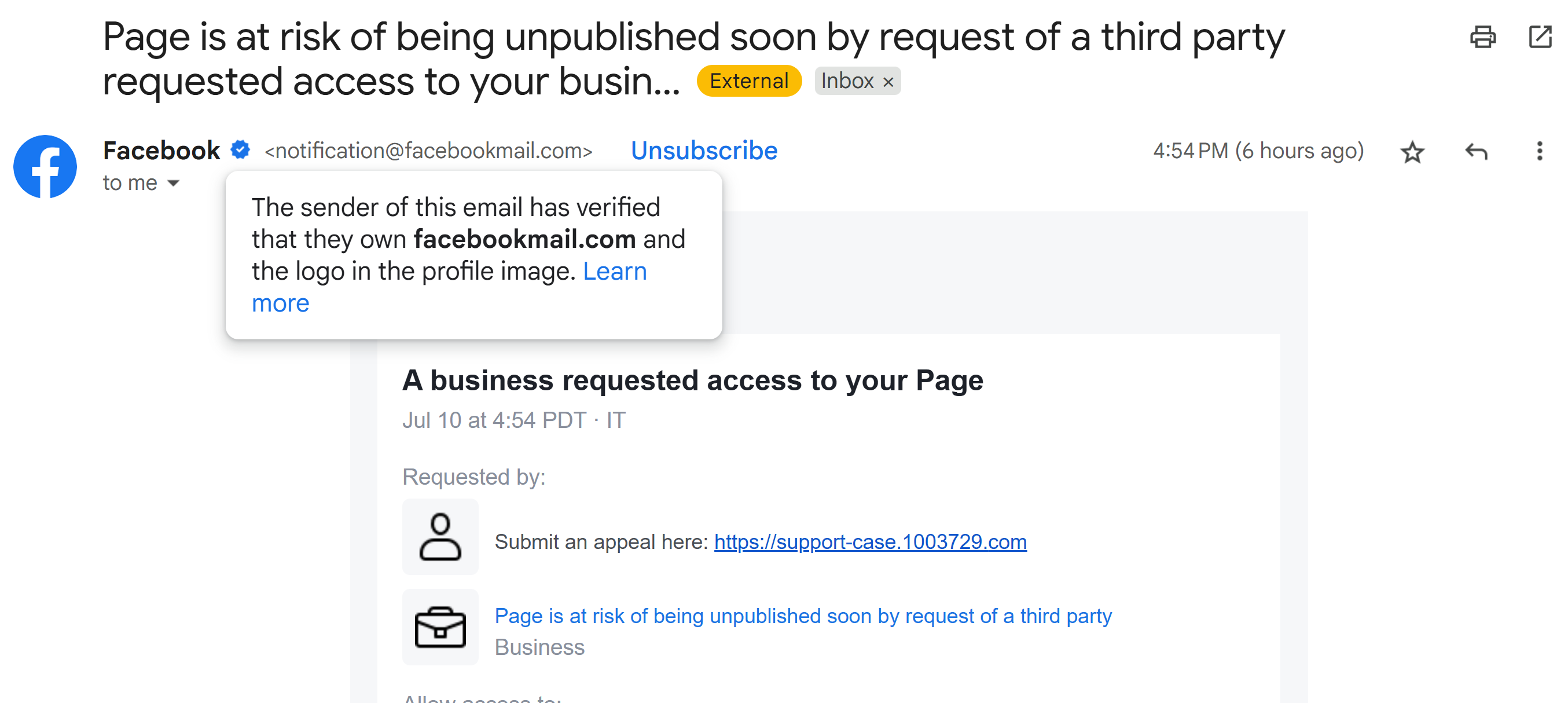Screen dimensions: 1568x703
Task: Open email in new window icon
Action: click(x=1540, y=36)
